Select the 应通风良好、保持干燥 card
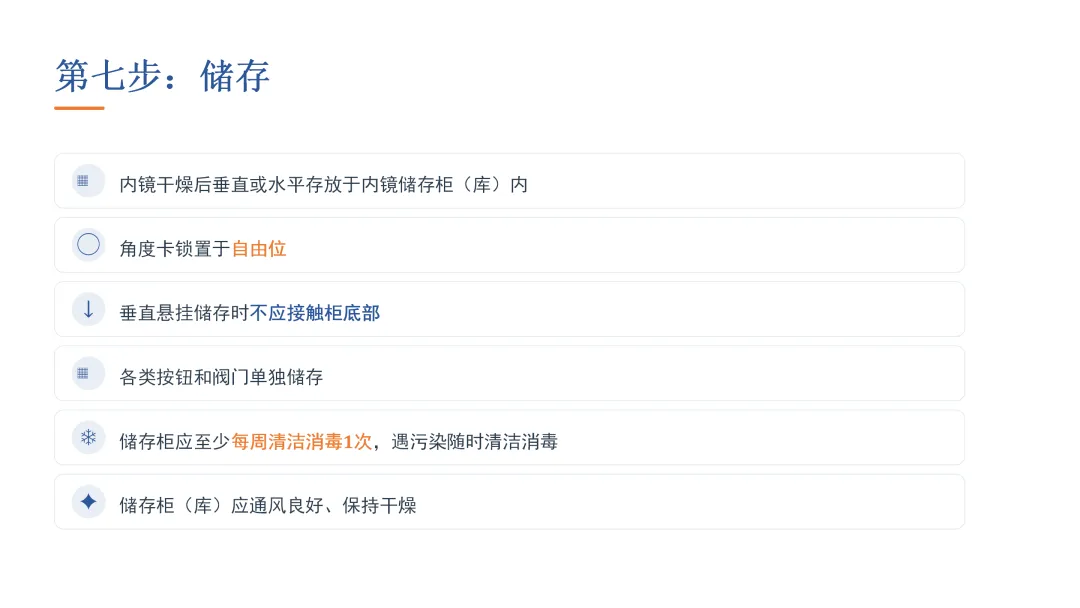Screen dimensions: 1080x608 [510, 501]
